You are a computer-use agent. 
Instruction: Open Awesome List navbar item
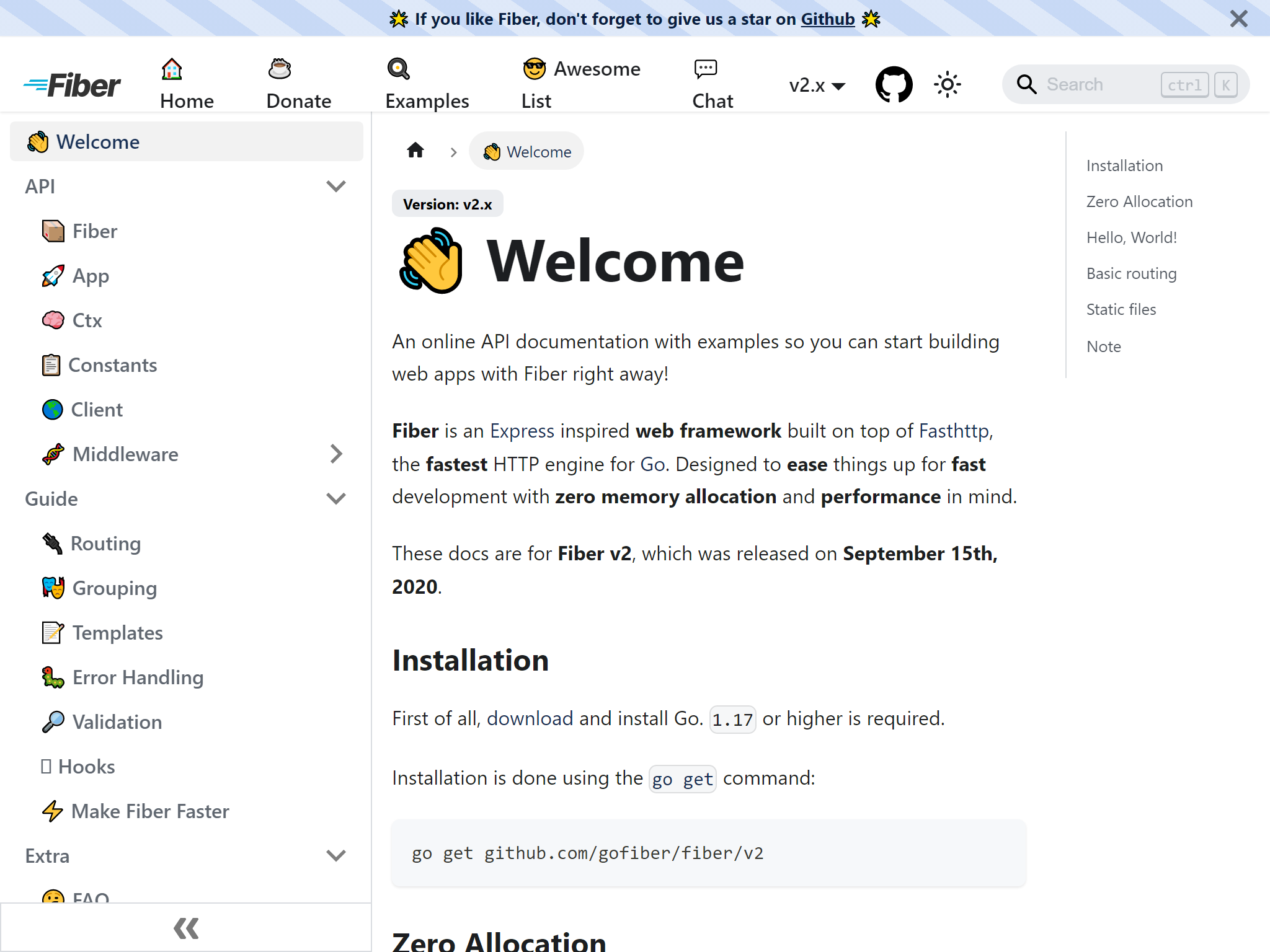click(x=581, y=84)
